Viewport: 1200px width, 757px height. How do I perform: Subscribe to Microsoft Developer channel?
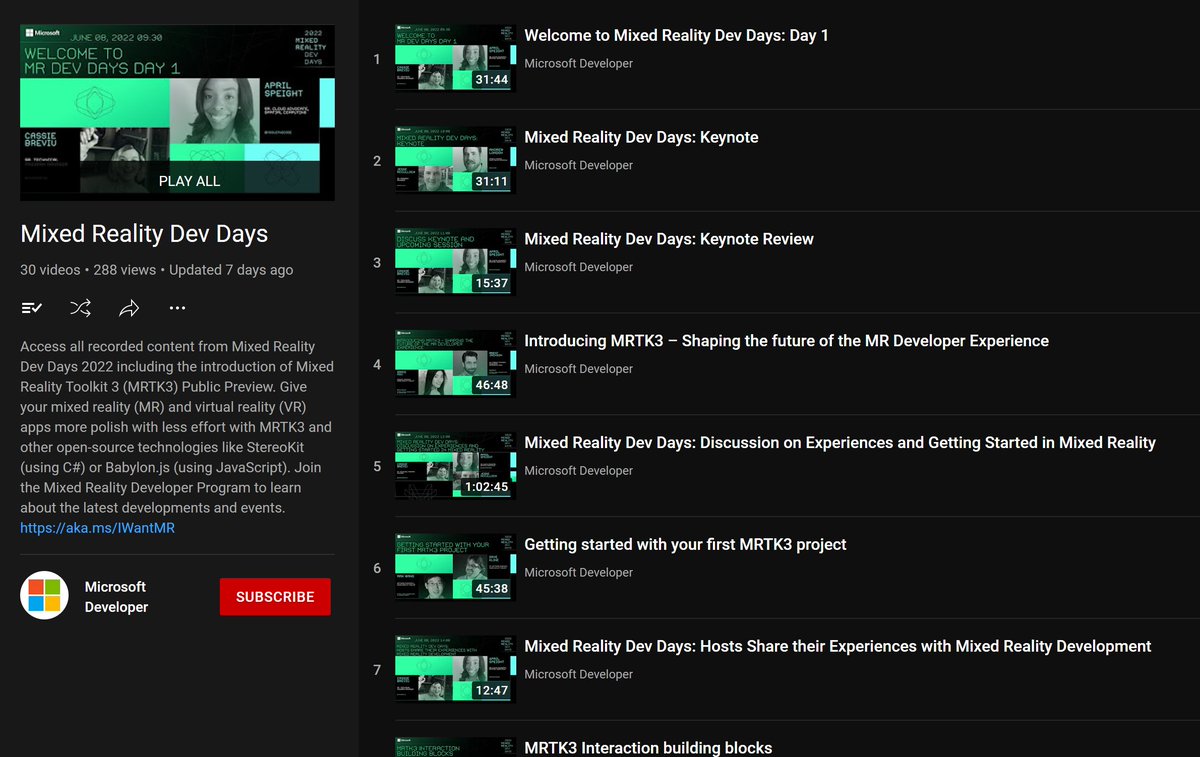click(x=275, y=597)
